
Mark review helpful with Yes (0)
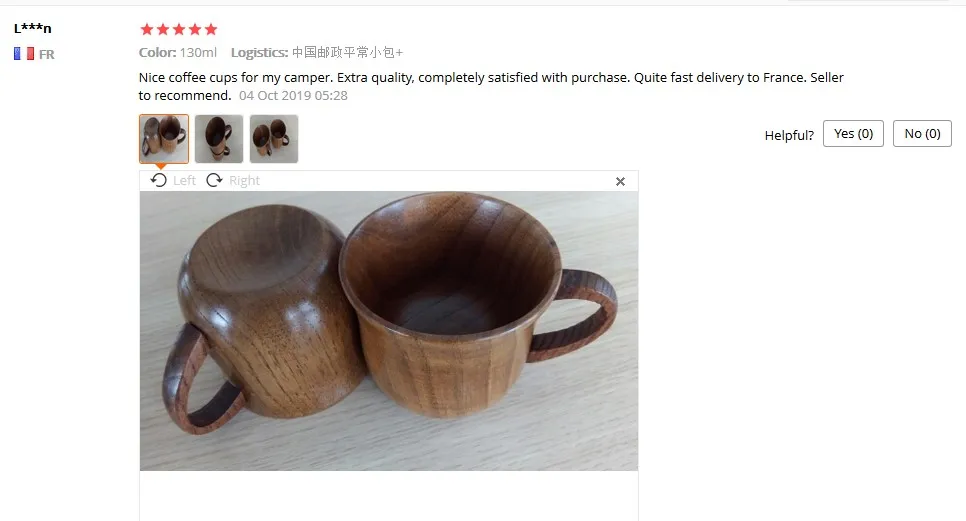click(853, 134)
